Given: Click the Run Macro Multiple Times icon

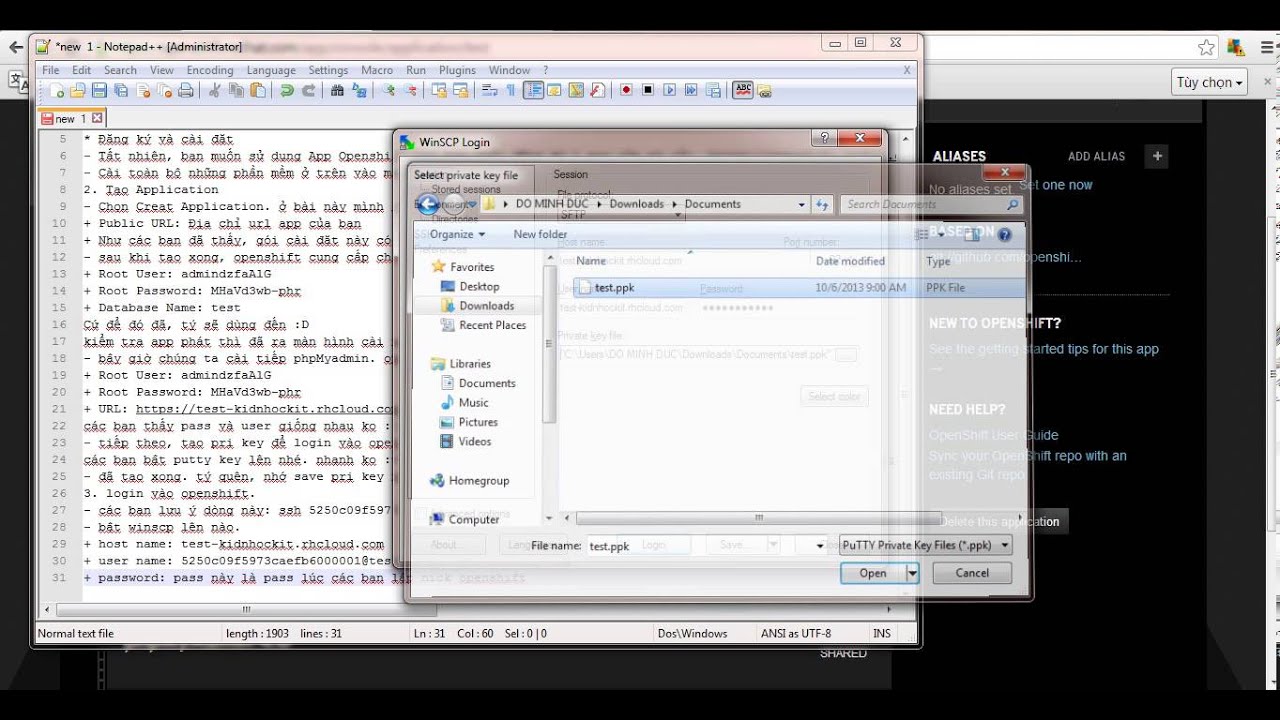Looking at the screenshot, I should tap(691, 90).
